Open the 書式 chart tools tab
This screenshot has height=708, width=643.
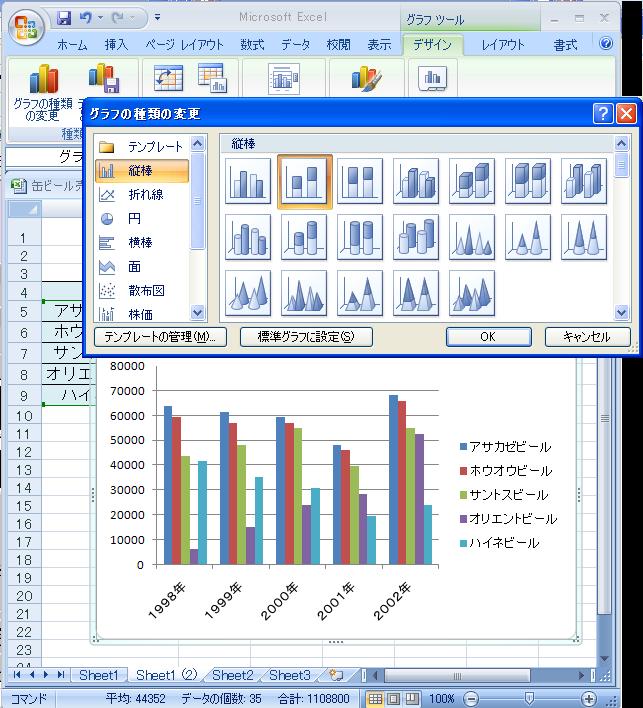[x=565, y=44]
